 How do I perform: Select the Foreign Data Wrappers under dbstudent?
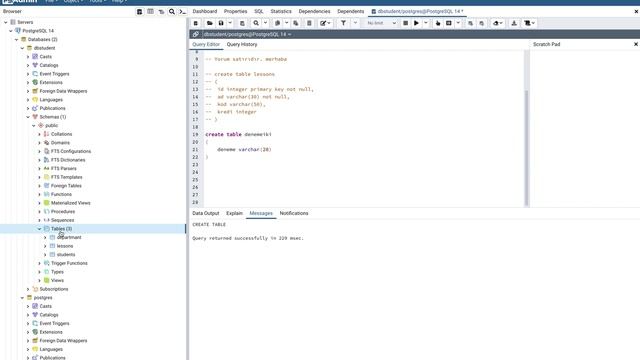[63, 91]
